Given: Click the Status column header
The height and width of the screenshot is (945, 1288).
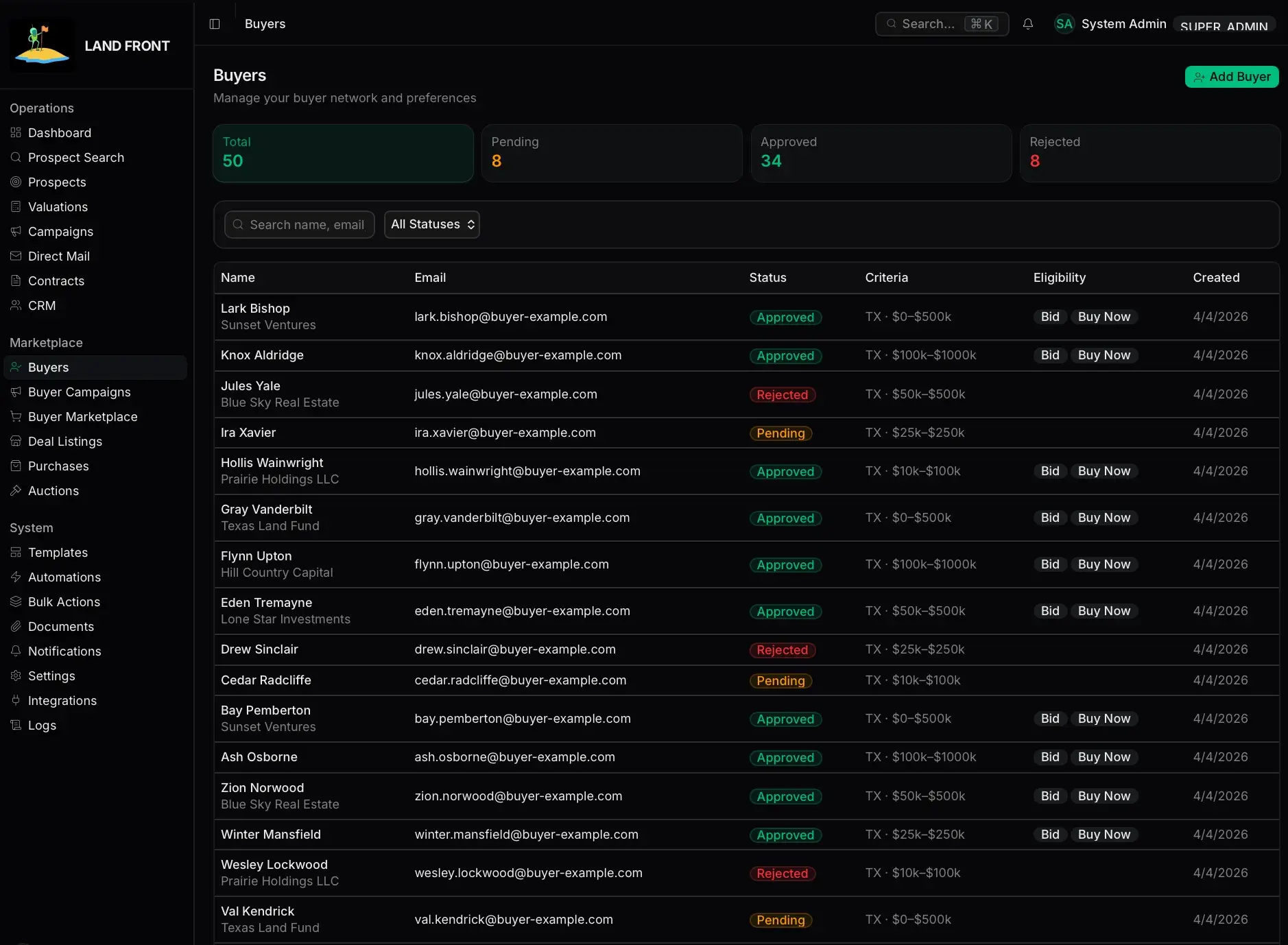Looking at the screenshot, I should (767, 278).
